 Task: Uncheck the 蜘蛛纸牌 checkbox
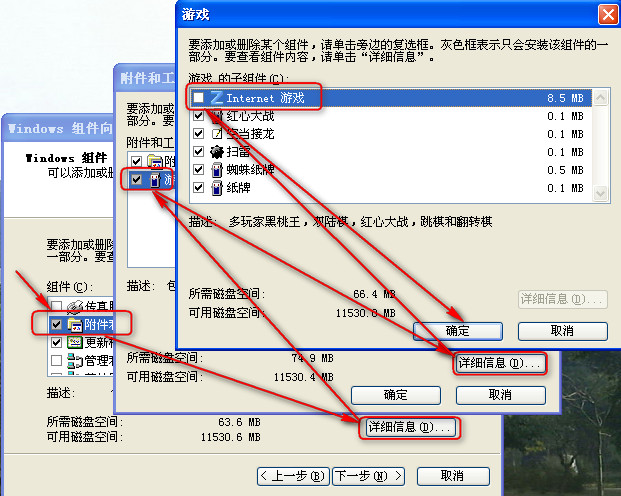198,170
